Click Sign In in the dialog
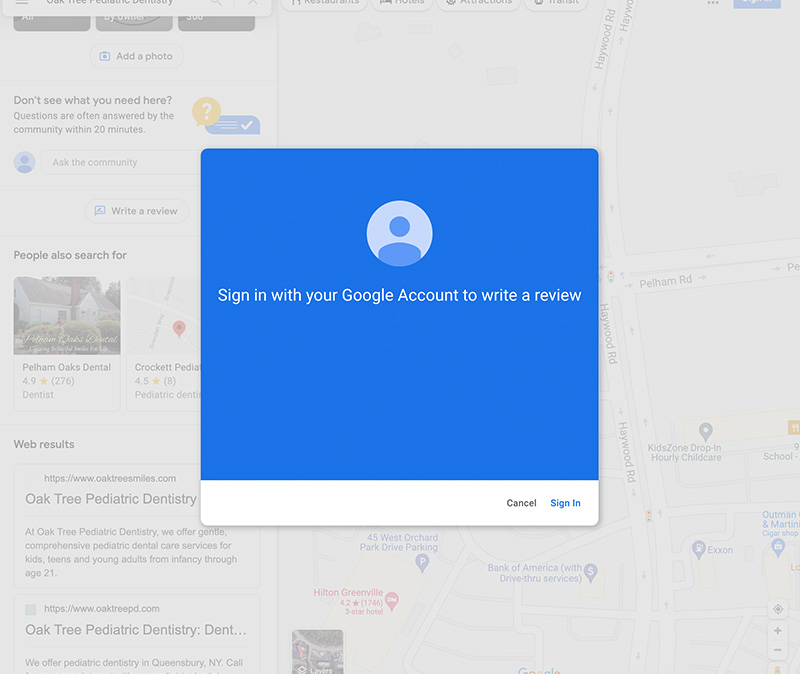Screen dimensions: 800x674 pos(565,503)
